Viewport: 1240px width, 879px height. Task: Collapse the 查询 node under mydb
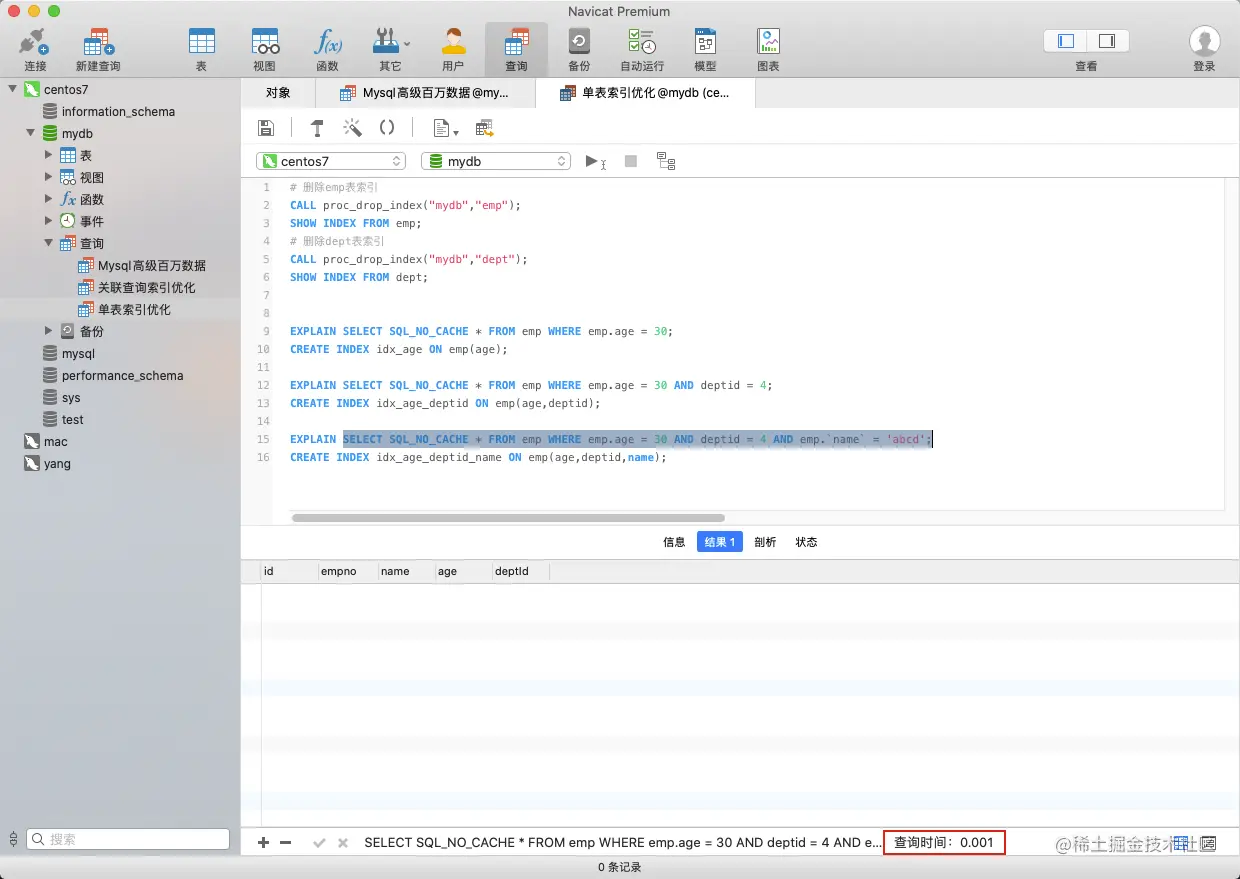pyautogui.click(x=49, y=243)
